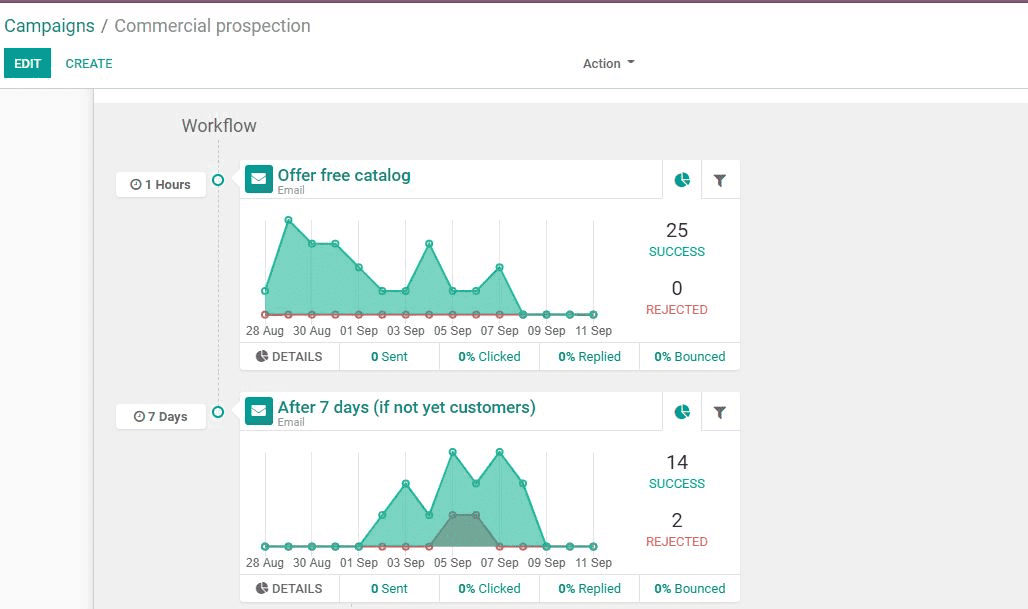The width and height of the screenshot is (1028, 609).
Task: Click the 2 REJECTED count of After 7 days
Action: pos(677,530)
